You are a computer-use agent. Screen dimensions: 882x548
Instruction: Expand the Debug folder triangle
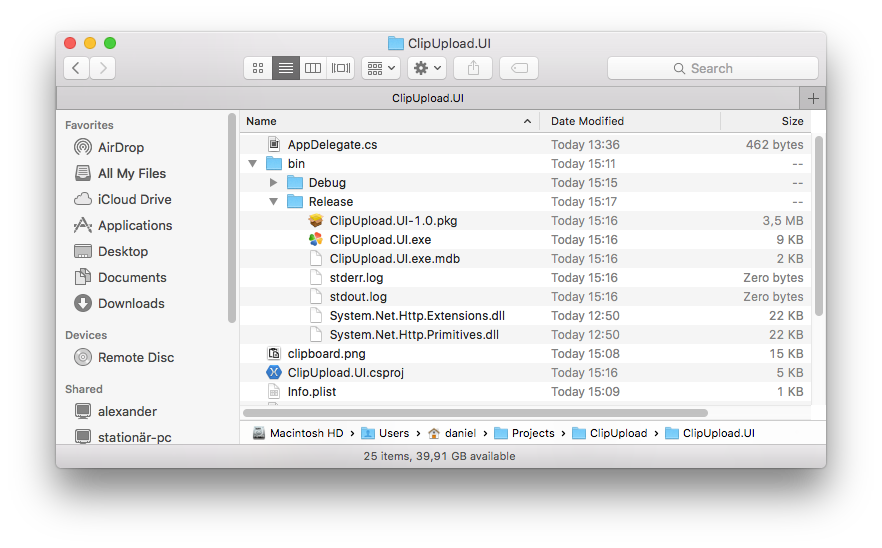(x=273, y=182)
